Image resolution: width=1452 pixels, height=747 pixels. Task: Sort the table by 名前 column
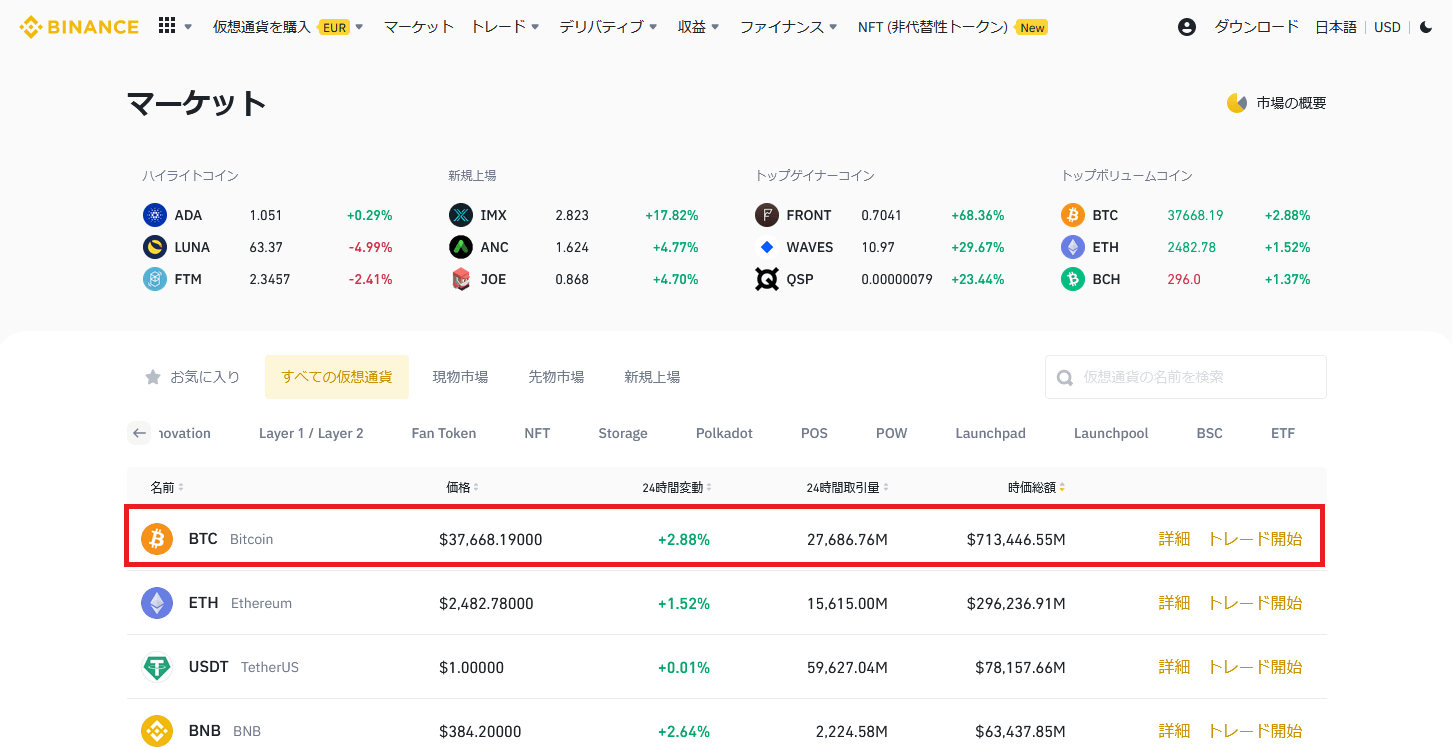coord(167,487)
